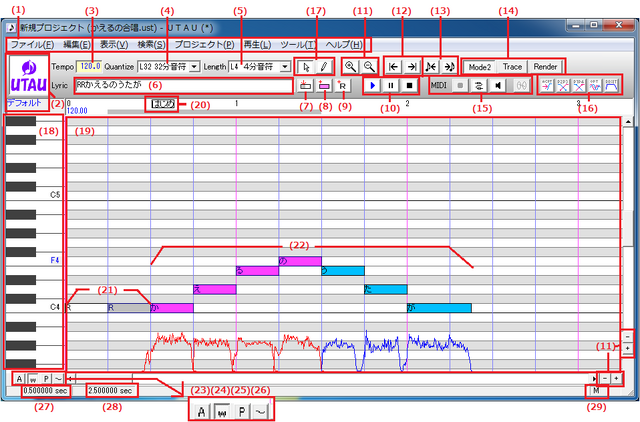Select the blue が note
The image size is (640, 422).
[439, 308]
